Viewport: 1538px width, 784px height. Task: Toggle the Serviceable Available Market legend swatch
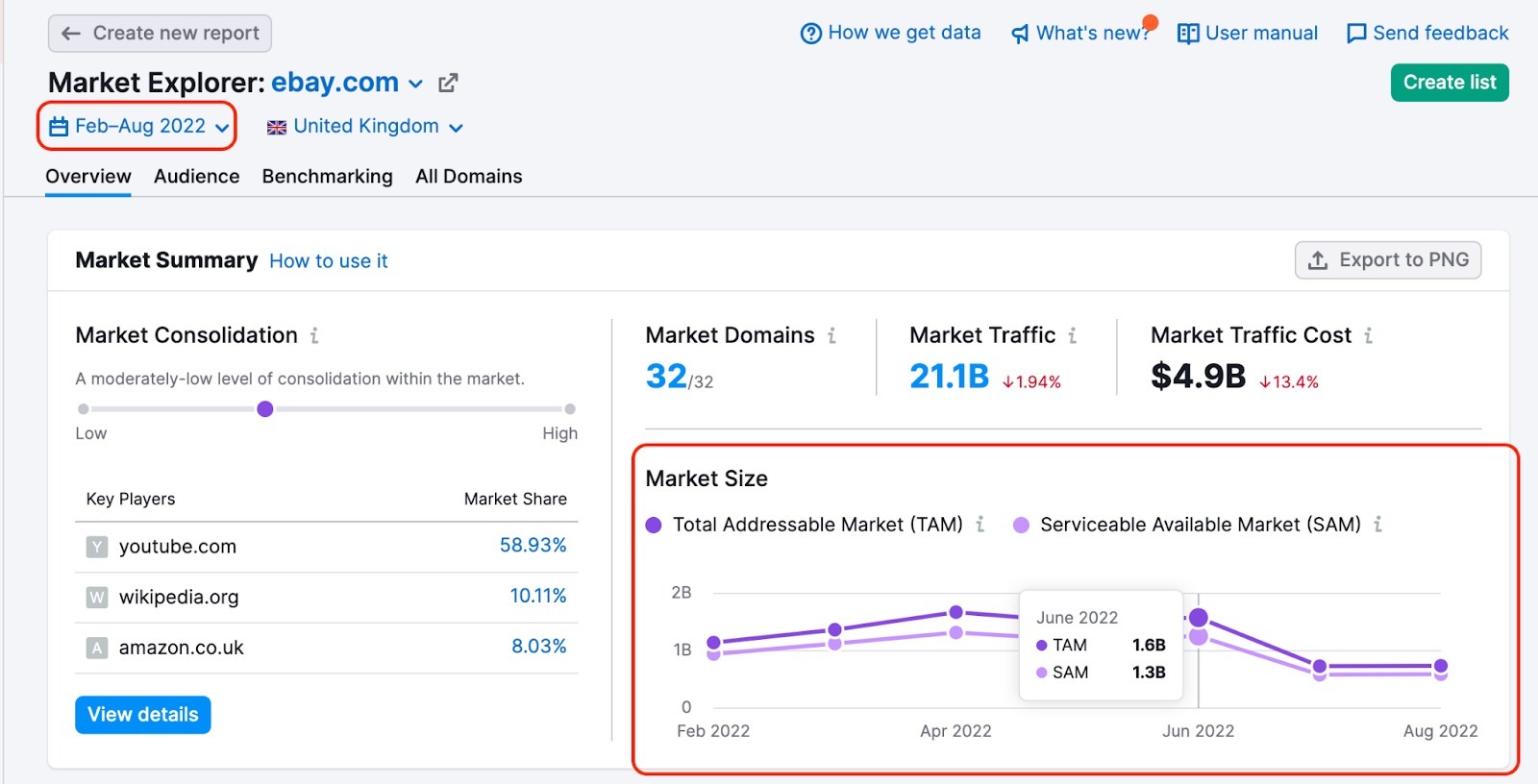(1021, 526)
